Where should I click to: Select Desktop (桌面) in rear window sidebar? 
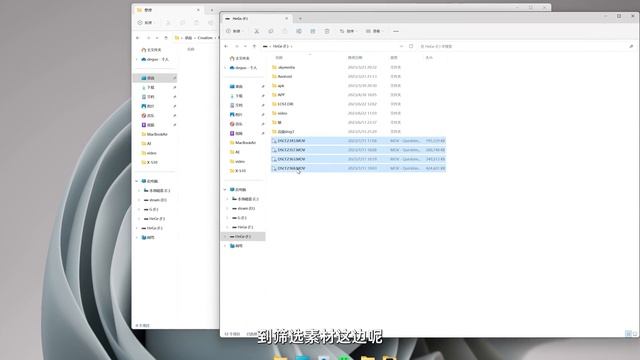click(155, 78)
